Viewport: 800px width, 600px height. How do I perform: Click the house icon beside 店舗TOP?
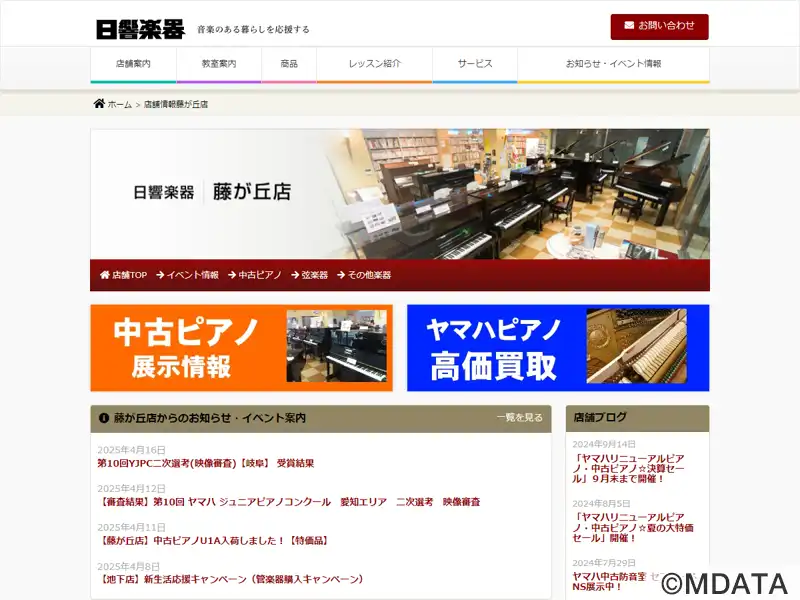click(105, 275)
